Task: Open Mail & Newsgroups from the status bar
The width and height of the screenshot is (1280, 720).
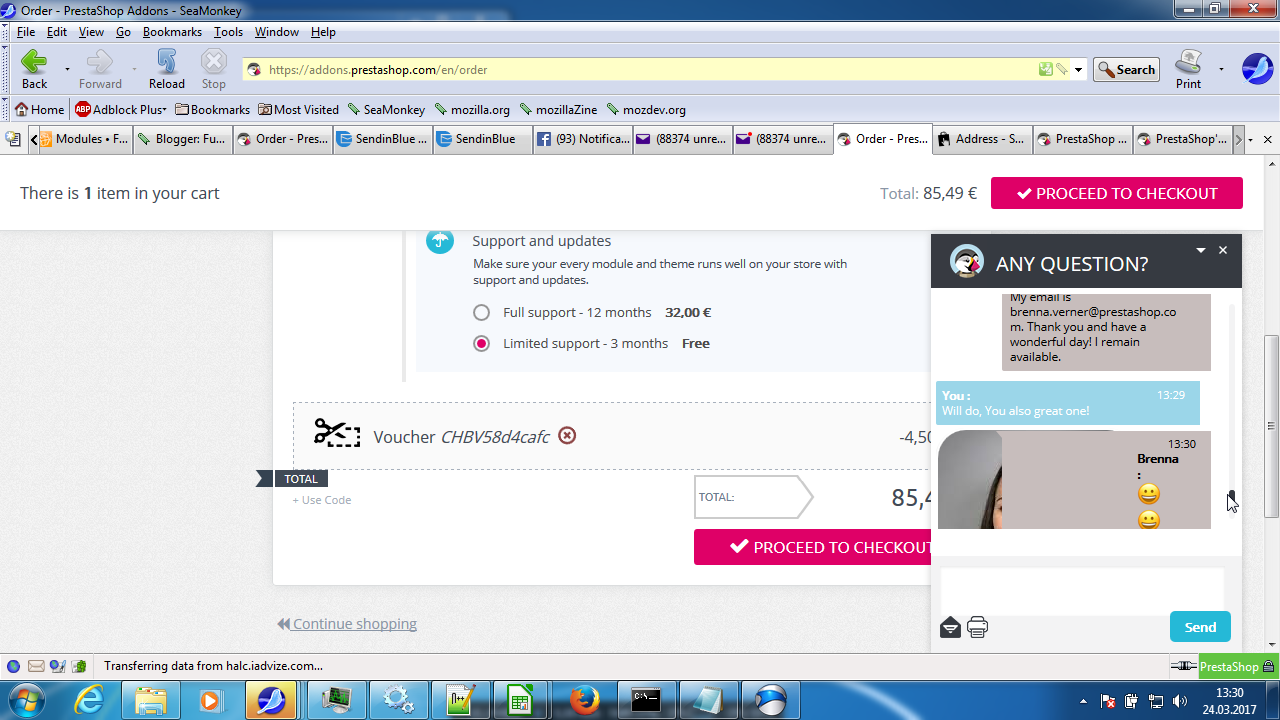Action: 35,666
